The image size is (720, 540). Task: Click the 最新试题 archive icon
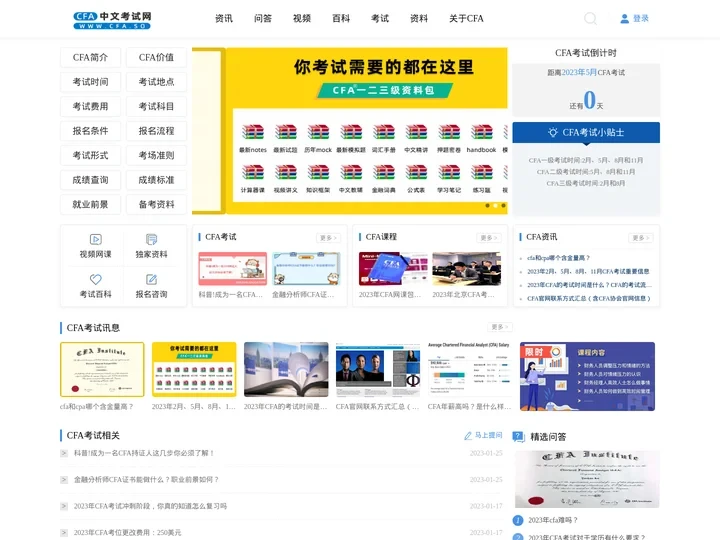point(286,132)
